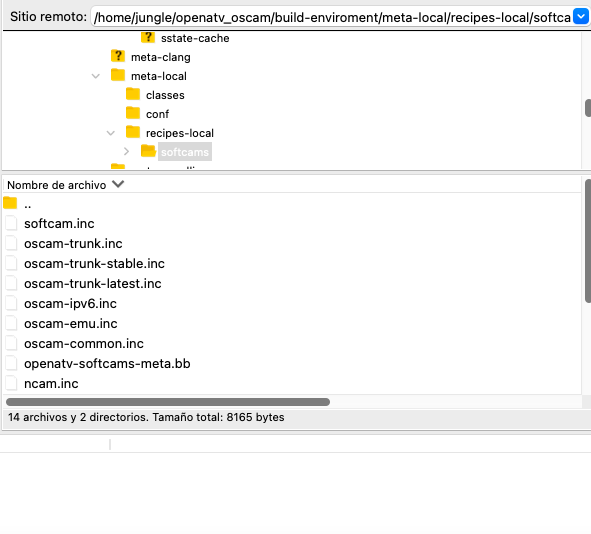This screenshot has height=534, width=591.
Task: Select the file openatv-softcams-meta.bb
Action: pyautogui.click(x=107, y=363)
